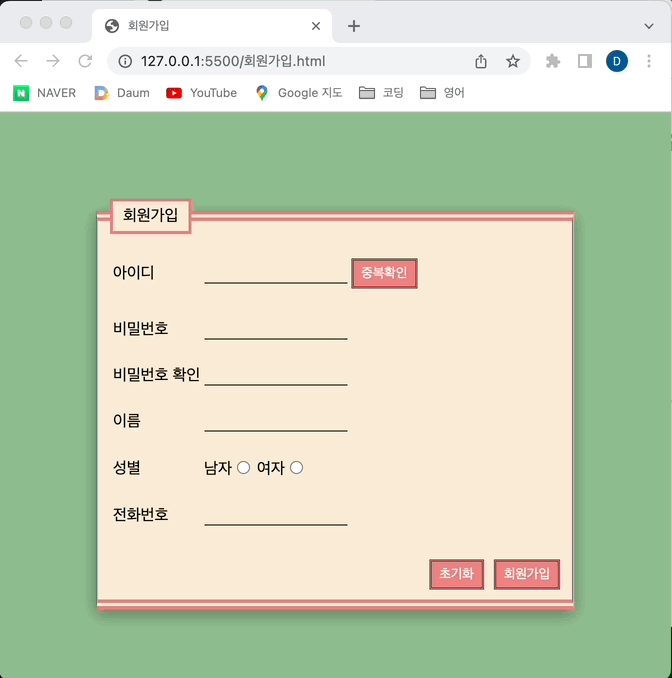The image size is (672, 678).
Task: Click the 전화번호 label text
Action: 141,515
